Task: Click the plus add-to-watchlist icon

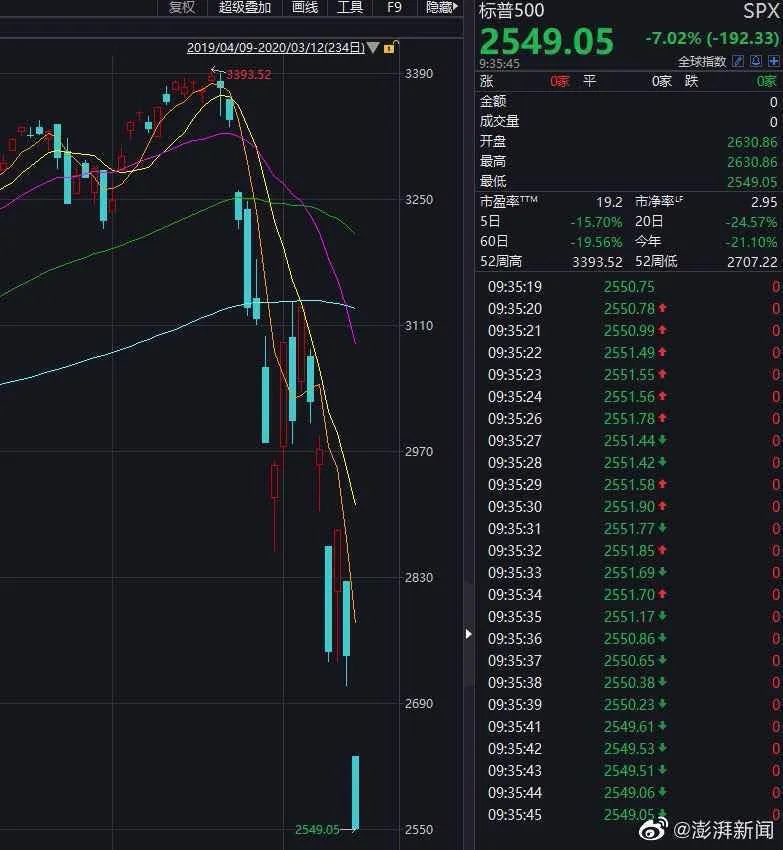Action: (x=773, y=61)
